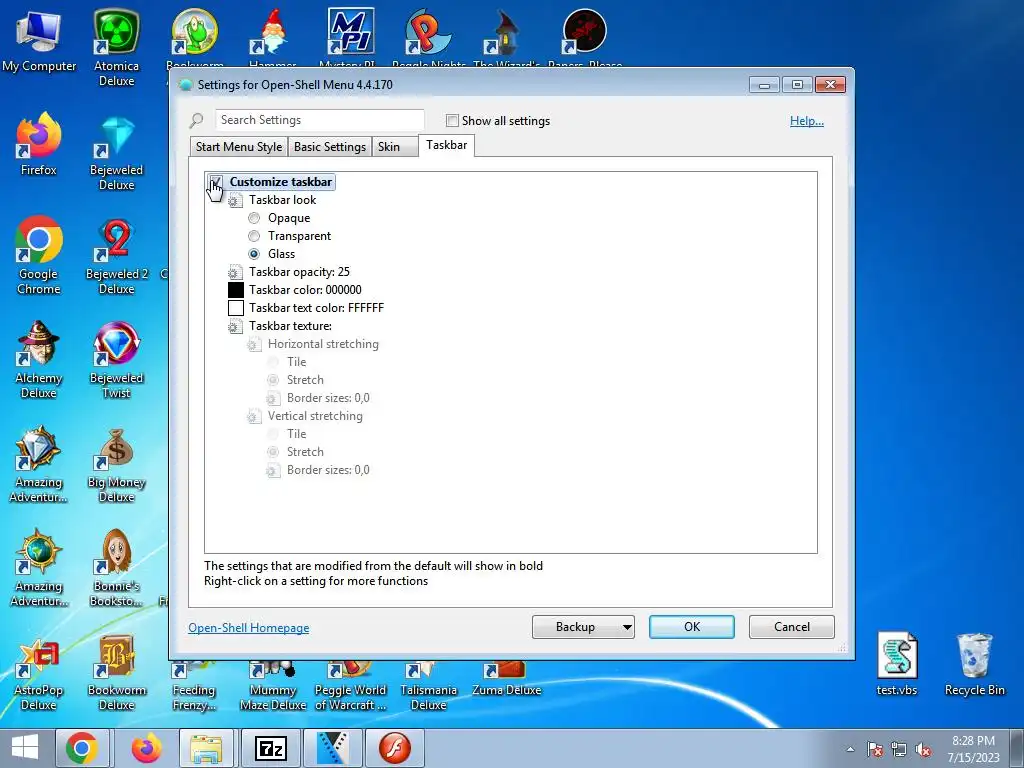This screenshot has height=768, width=1024.
Task: Click the Windows Start button
Action: [25, 747]
